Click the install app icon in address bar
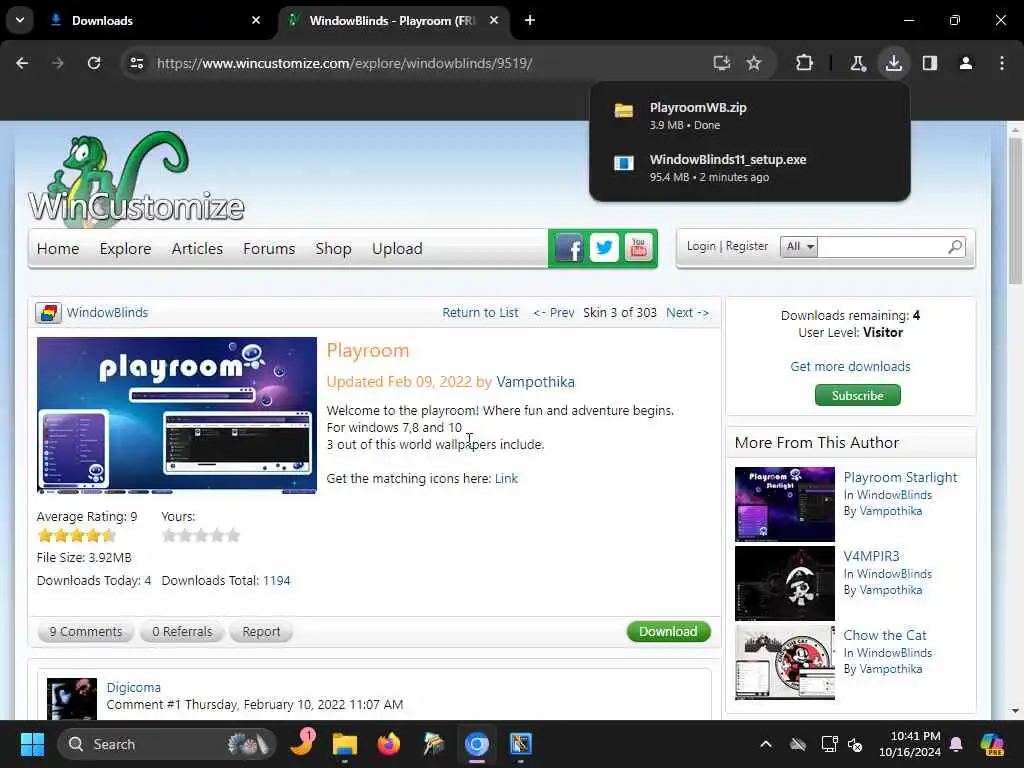Image resolution: width=1024 pixels, height=768 pixels. pyautogui.click(x=721, y=63)
